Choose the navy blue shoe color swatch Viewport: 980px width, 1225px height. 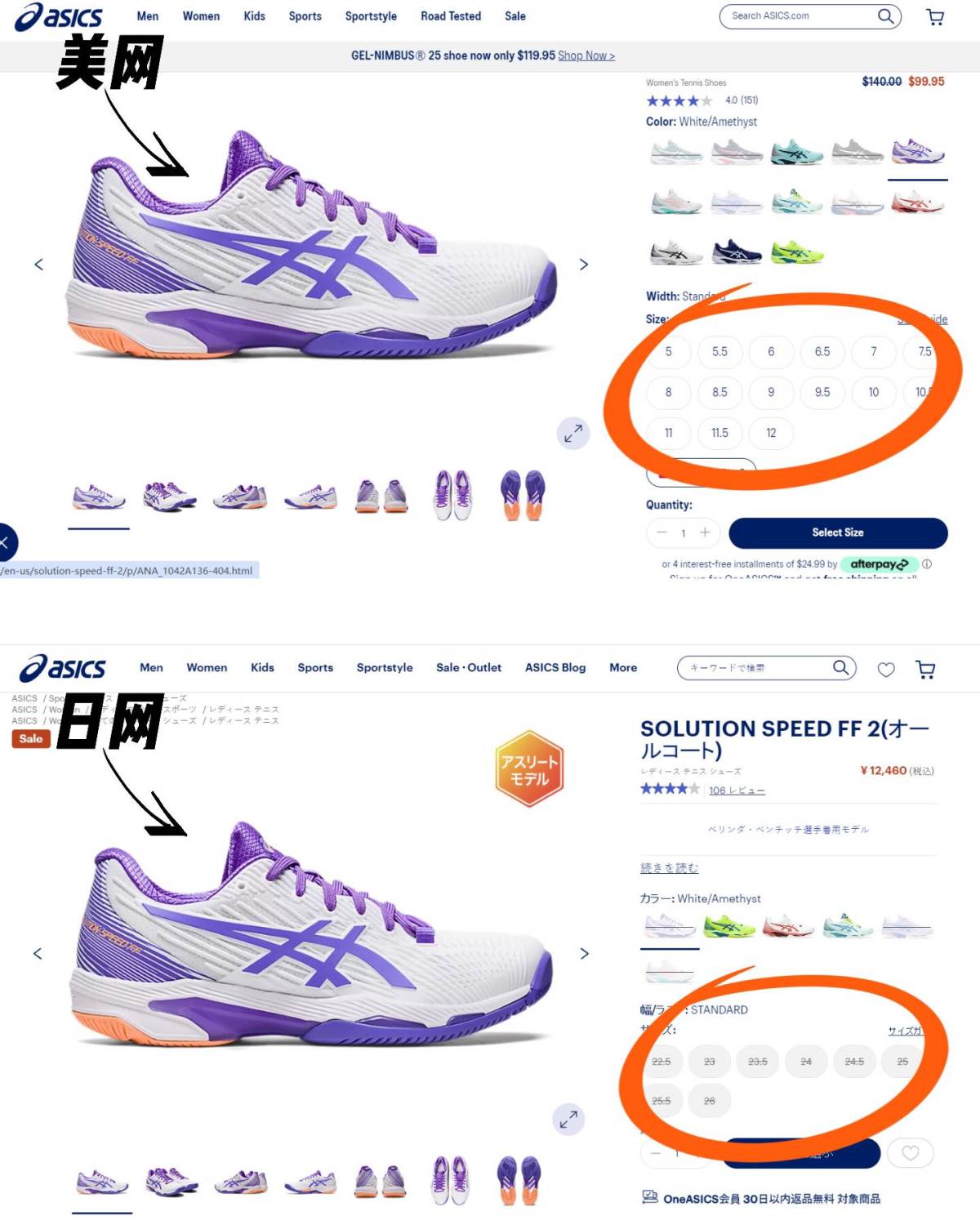[x=737, y=252]
